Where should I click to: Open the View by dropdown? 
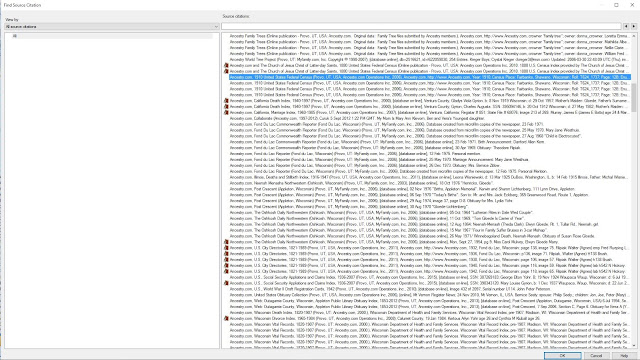point(112,27)
